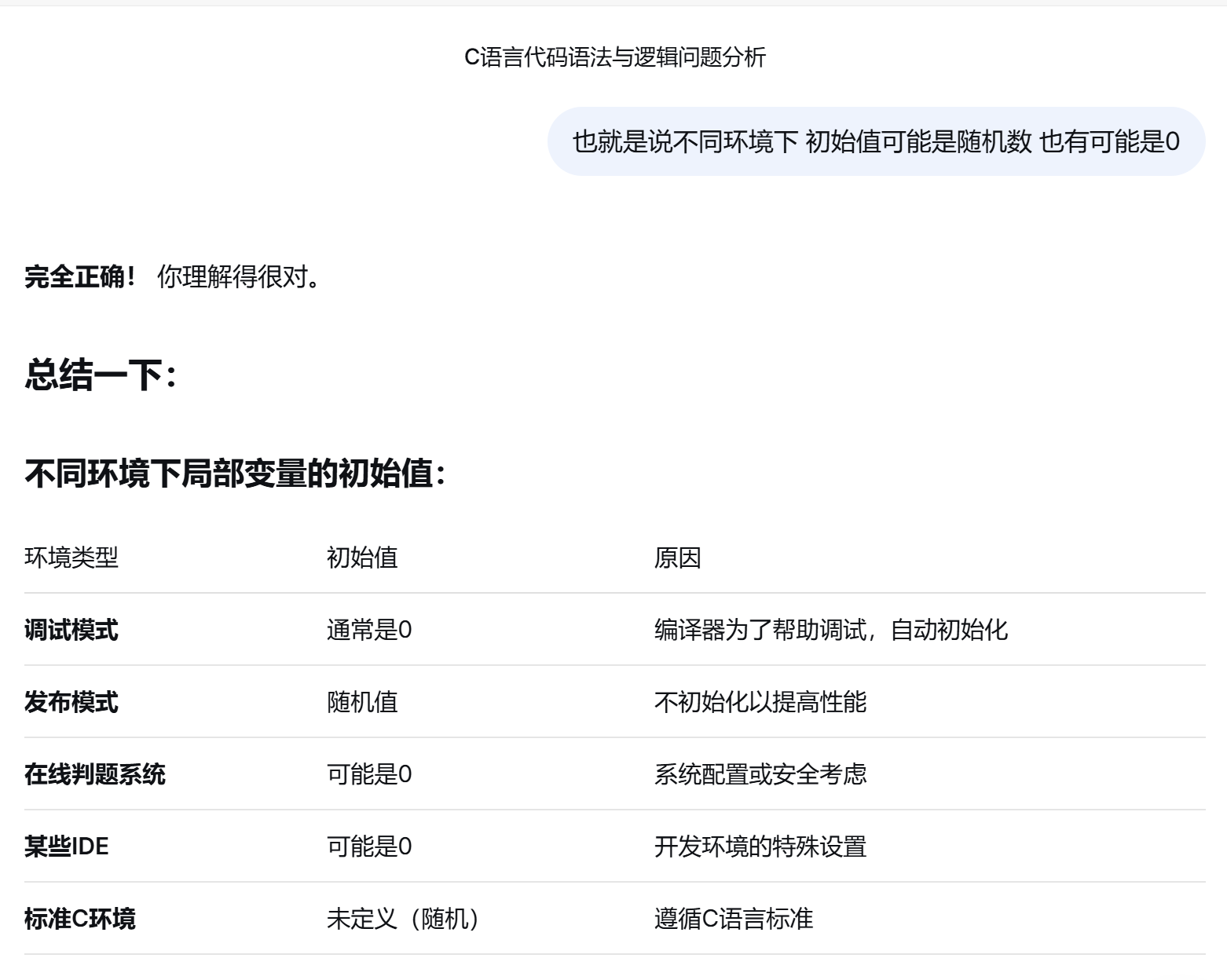Click the table header '初始值'
The image size is (1227, 980).
point(362,558)
